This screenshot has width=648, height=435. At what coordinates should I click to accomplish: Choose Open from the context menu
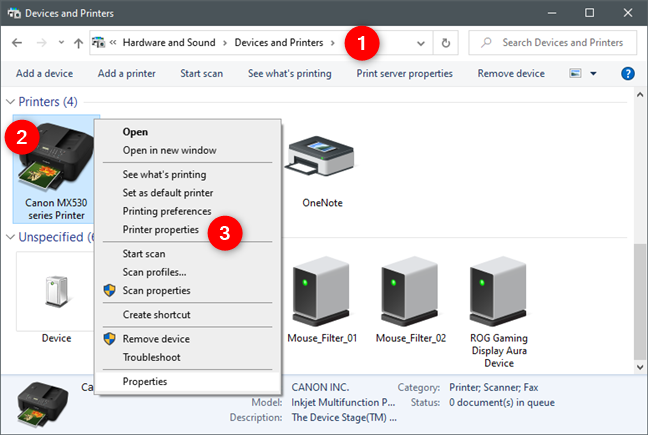188,132
